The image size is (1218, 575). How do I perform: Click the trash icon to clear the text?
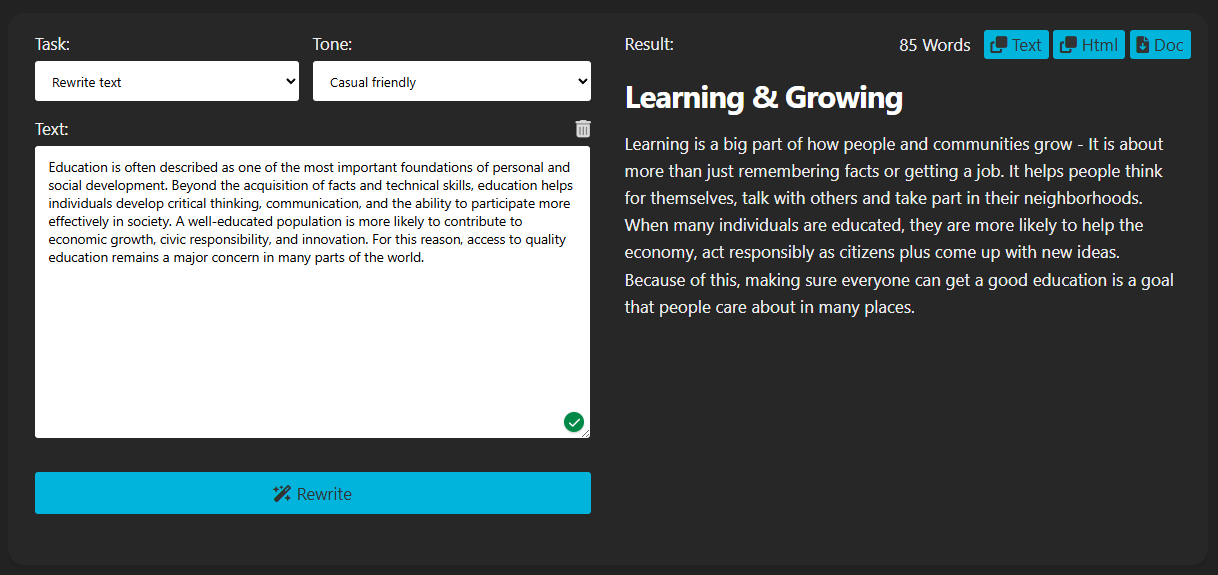coord(583,128)
